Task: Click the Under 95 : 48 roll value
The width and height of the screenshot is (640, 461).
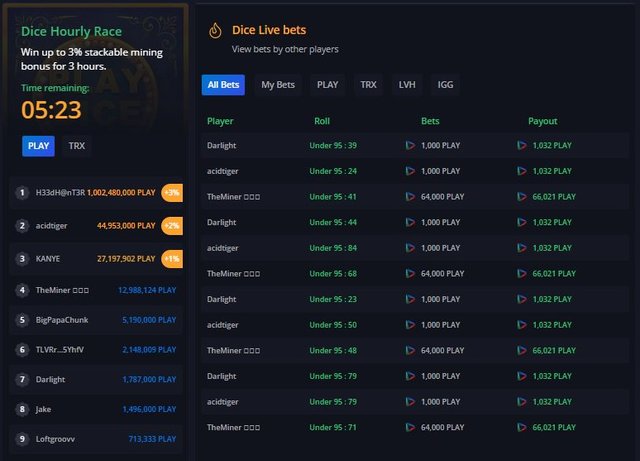Action: pos(333,351)
